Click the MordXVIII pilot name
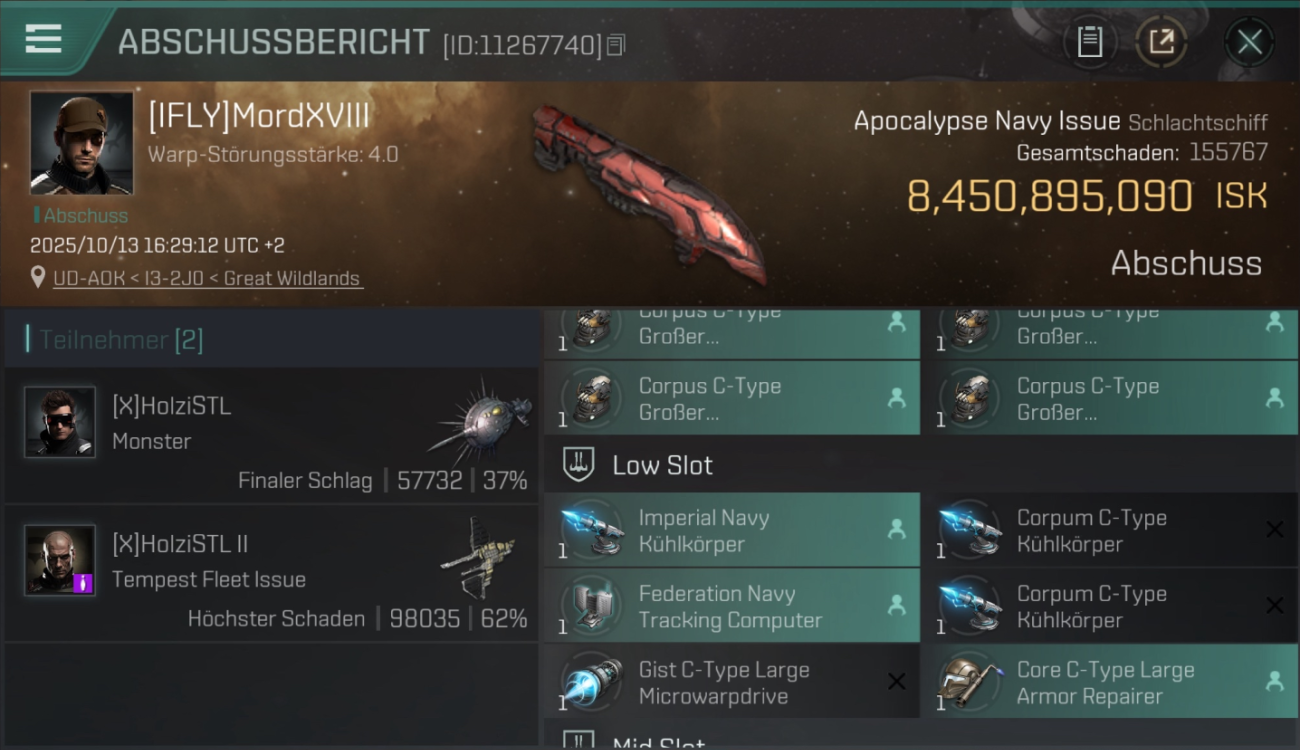Viewport: 1300px width, 750px height. coord(259,116)
